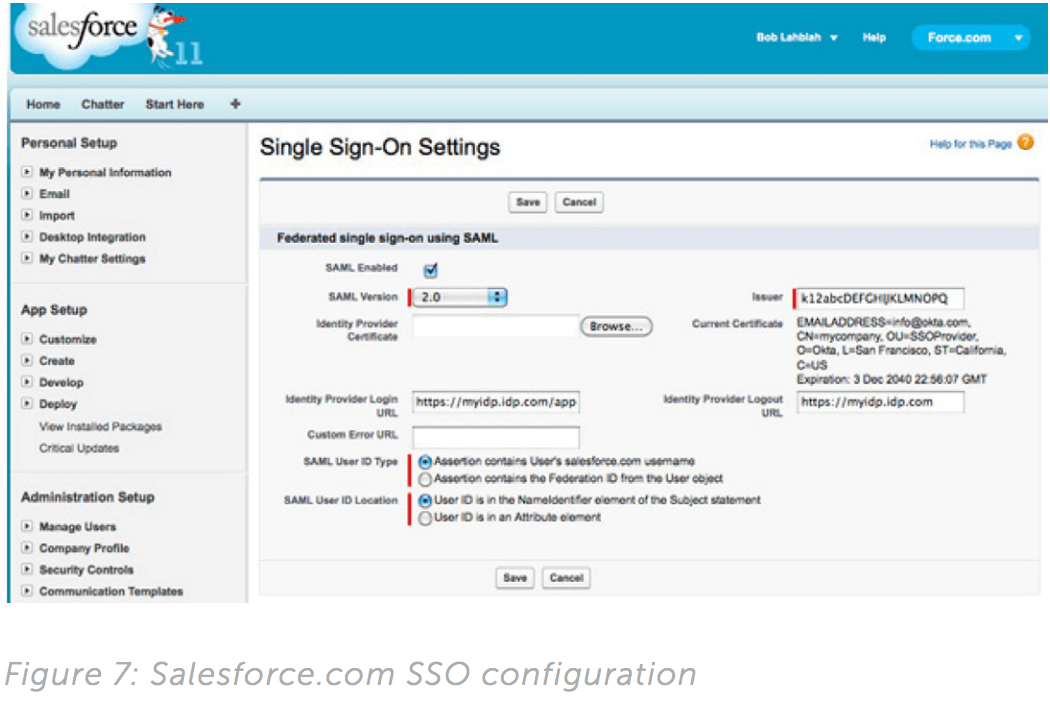The image size is (1050, 702).
Task: Click the orange help question mark icon
Action: (x=1025, y=144)
